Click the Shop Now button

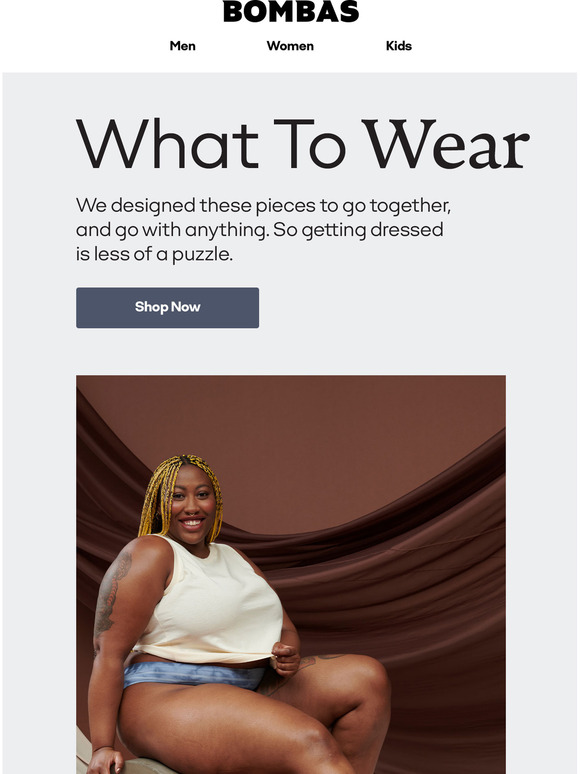[x=167, y=308]
